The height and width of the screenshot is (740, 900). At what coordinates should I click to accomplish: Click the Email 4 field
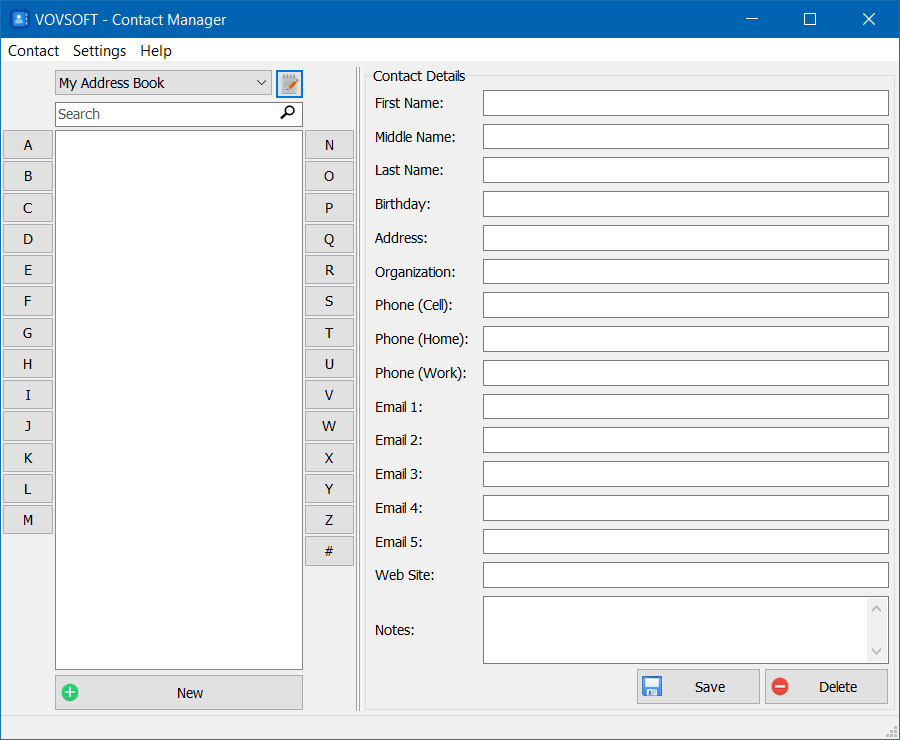tap(685, 507)
